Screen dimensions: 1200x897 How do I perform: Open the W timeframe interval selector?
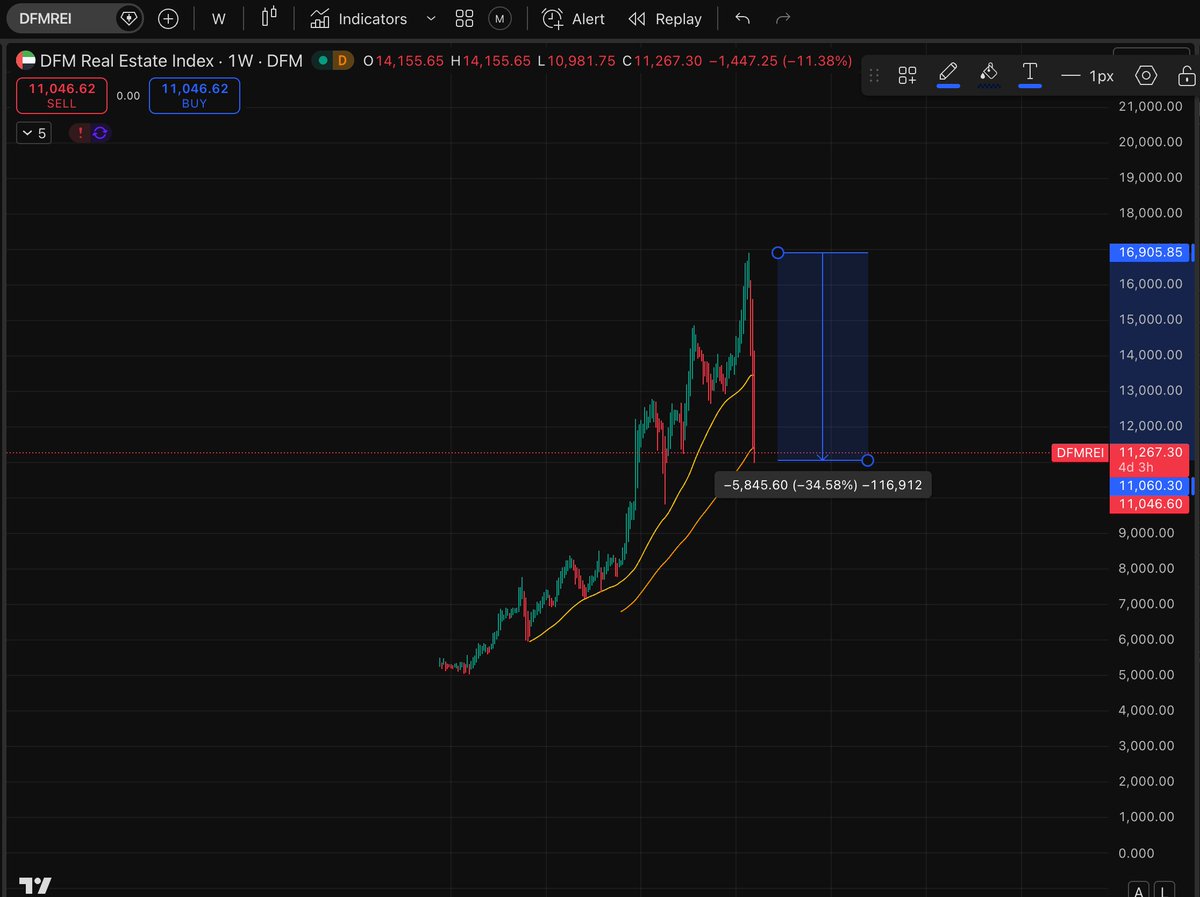tap(219, 19)
